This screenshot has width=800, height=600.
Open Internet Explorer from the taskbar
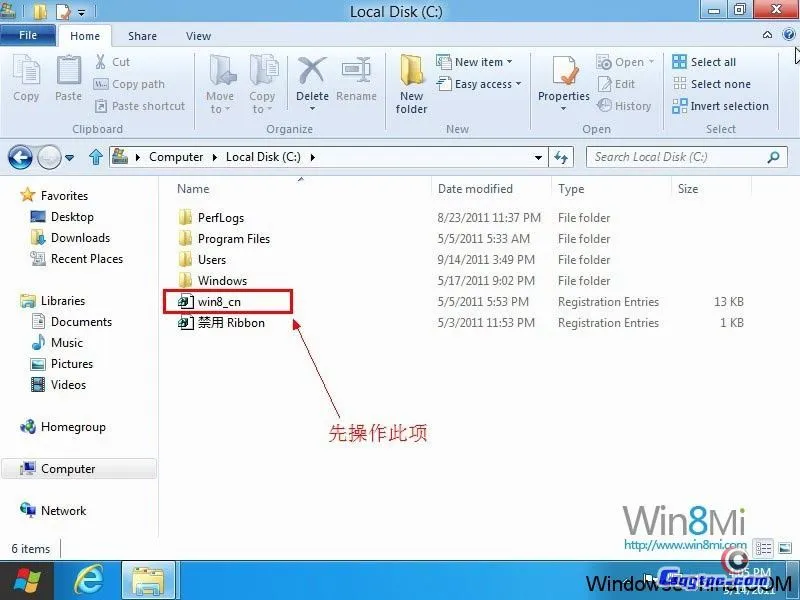point(90,580)
